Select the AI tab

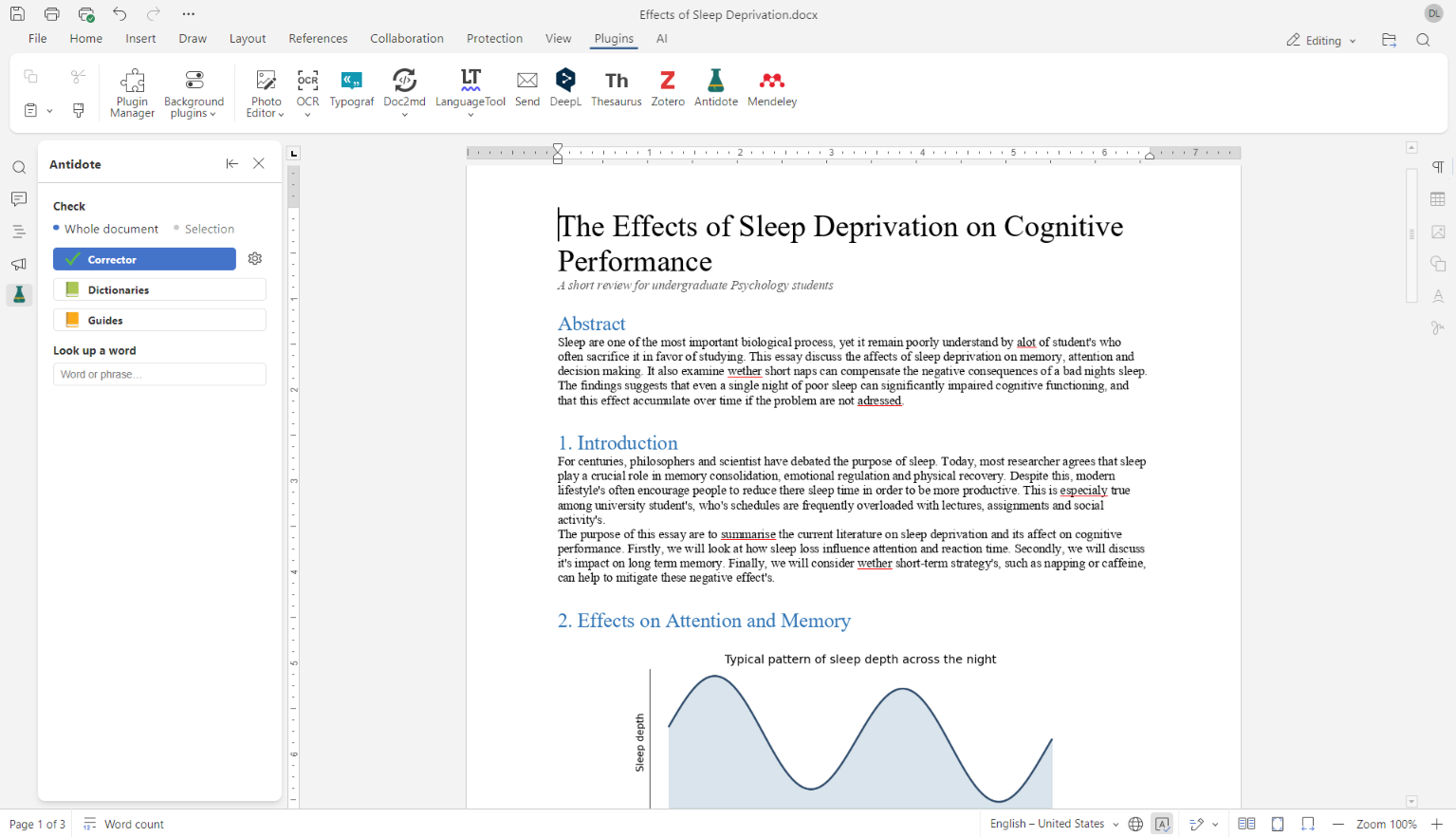pos(662,39)
